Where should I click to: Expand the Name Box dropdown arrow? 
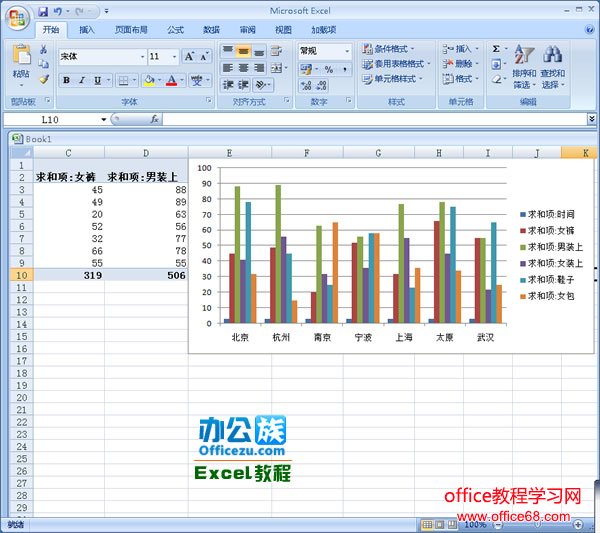pyautogui.click(x=103, y=119)
